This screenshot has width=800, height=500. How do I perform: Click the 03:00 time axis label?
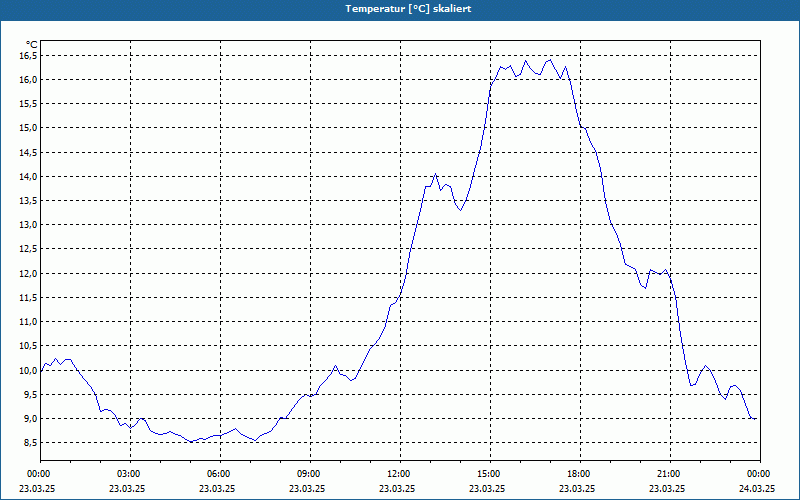point(130,474)
